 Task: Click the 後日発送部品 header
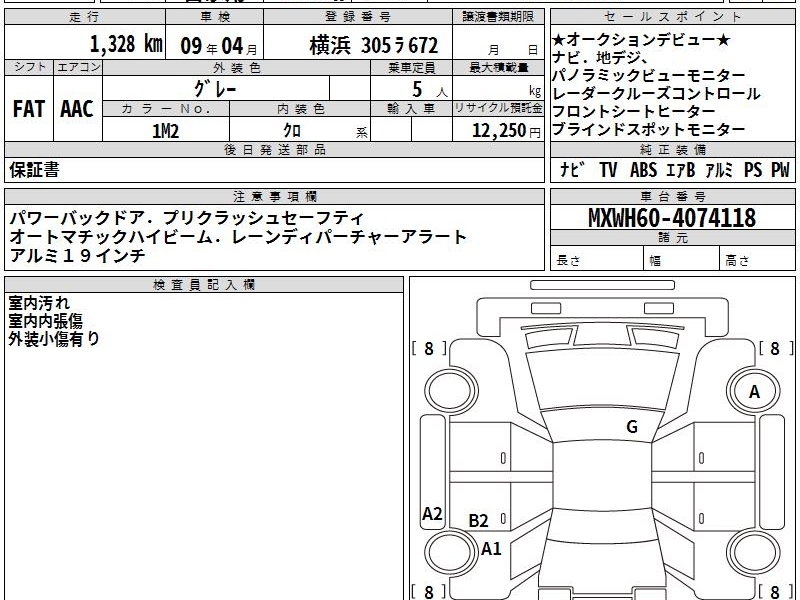click(274, 149)
